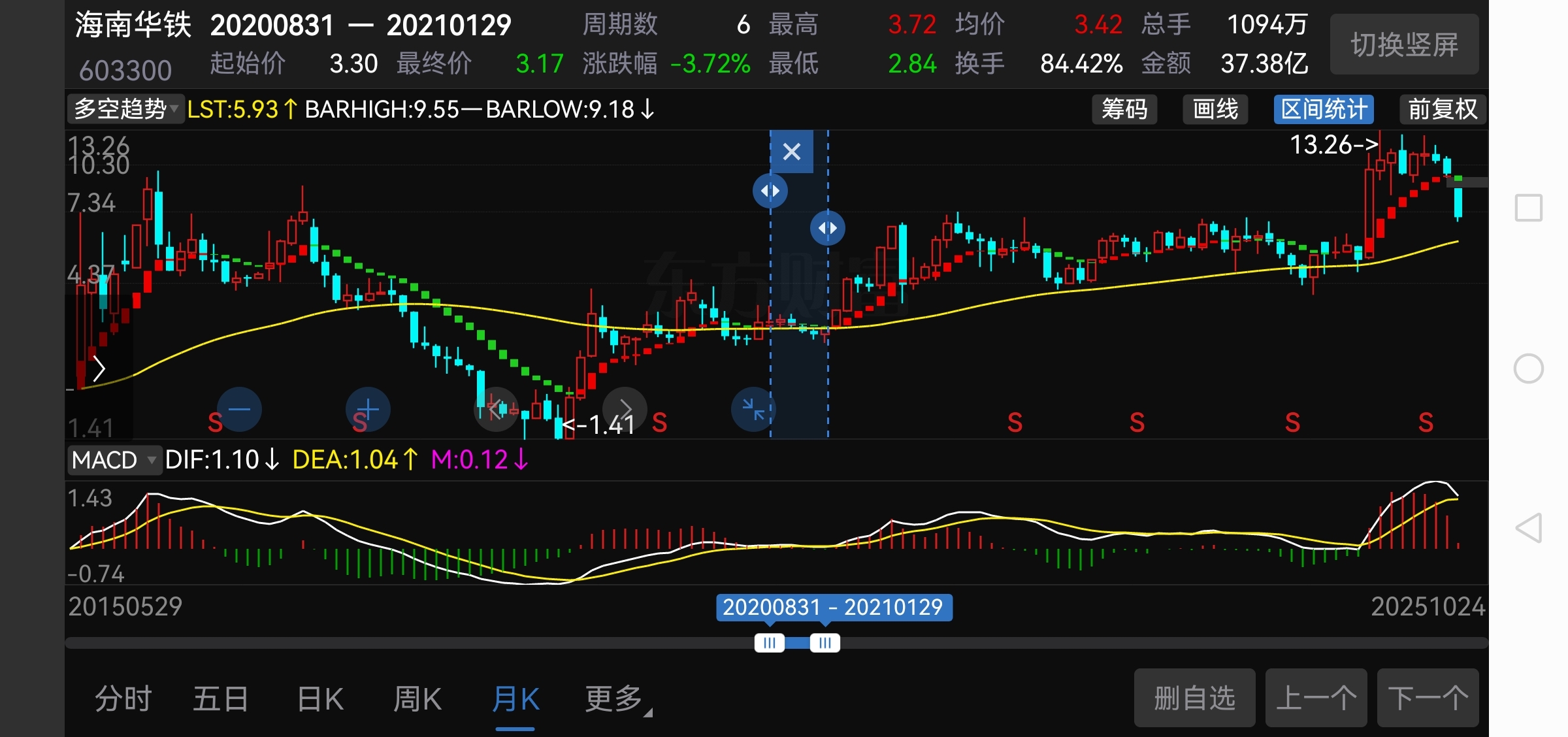Open MACD indicator selector dropdown
This screenshot has width=1568, height=737.
114,460
